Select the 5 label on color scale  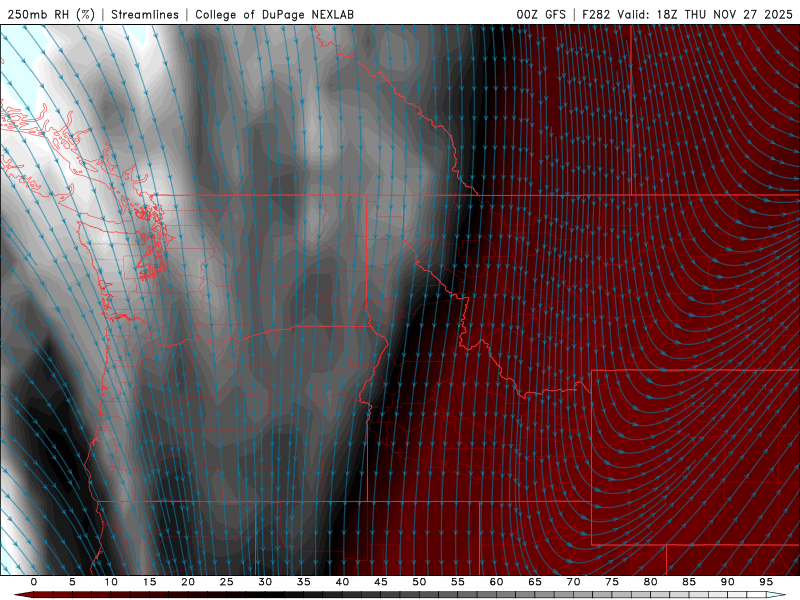pyautogui.click(x=72, y=582)
